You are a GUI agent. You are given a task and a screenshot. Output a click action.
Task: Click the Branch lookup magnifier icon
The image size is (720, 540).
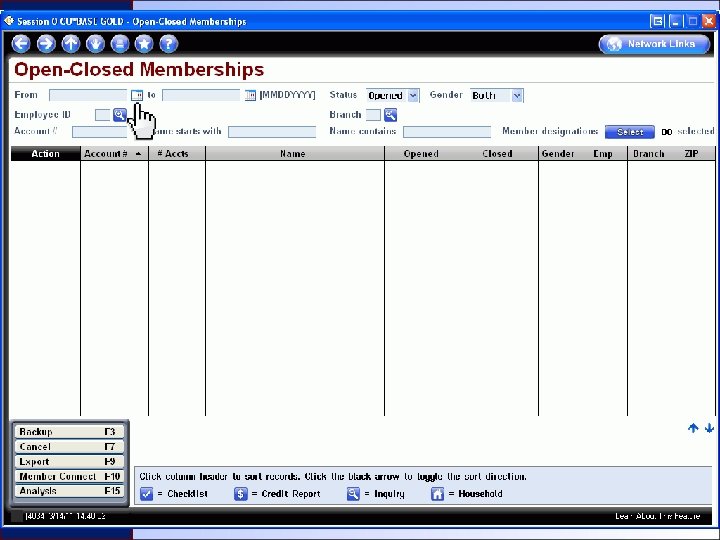tap(390, 114)
